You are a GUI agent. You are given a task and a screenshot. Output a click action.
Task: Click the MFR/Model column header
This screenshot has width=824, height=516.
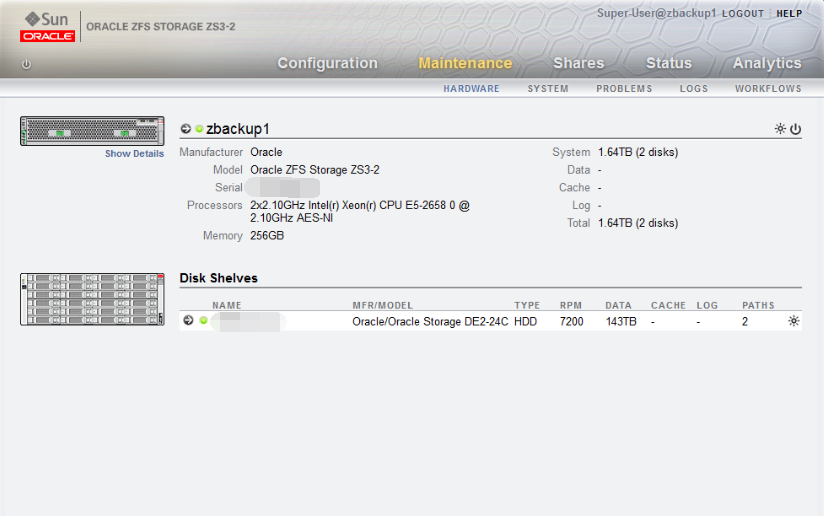pos(383,305)
